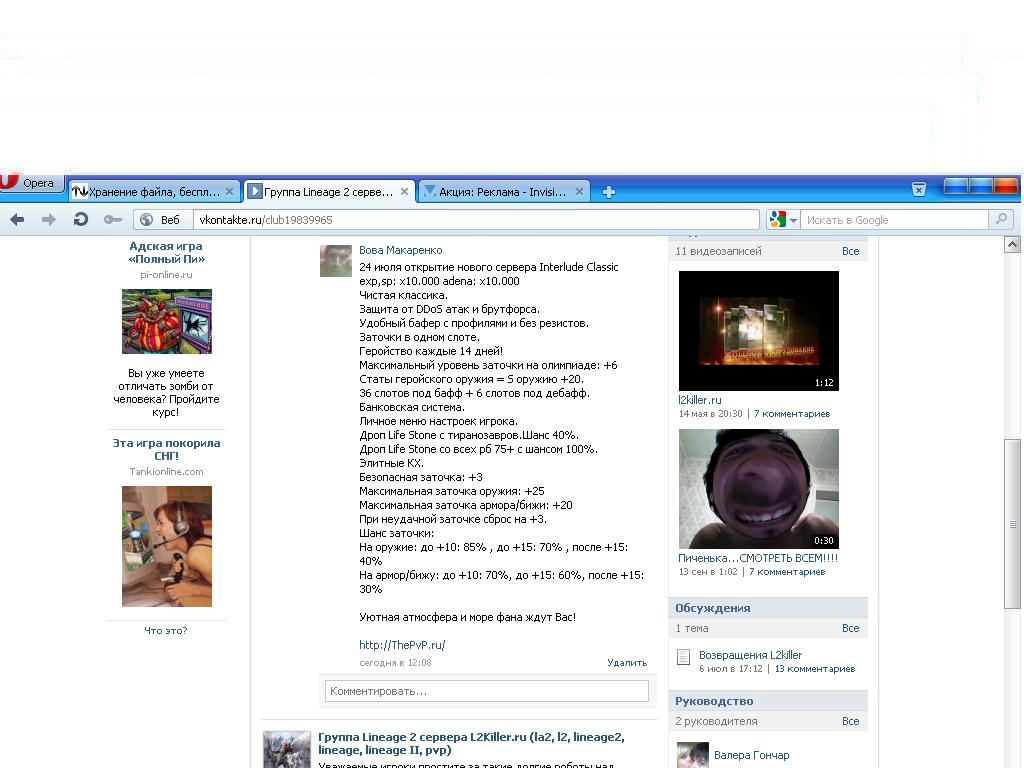Screen dimensions: 1024x768
Task: Switch to the 'Хранение файла, беспл...' tab
Action: (x=153, y=191)
